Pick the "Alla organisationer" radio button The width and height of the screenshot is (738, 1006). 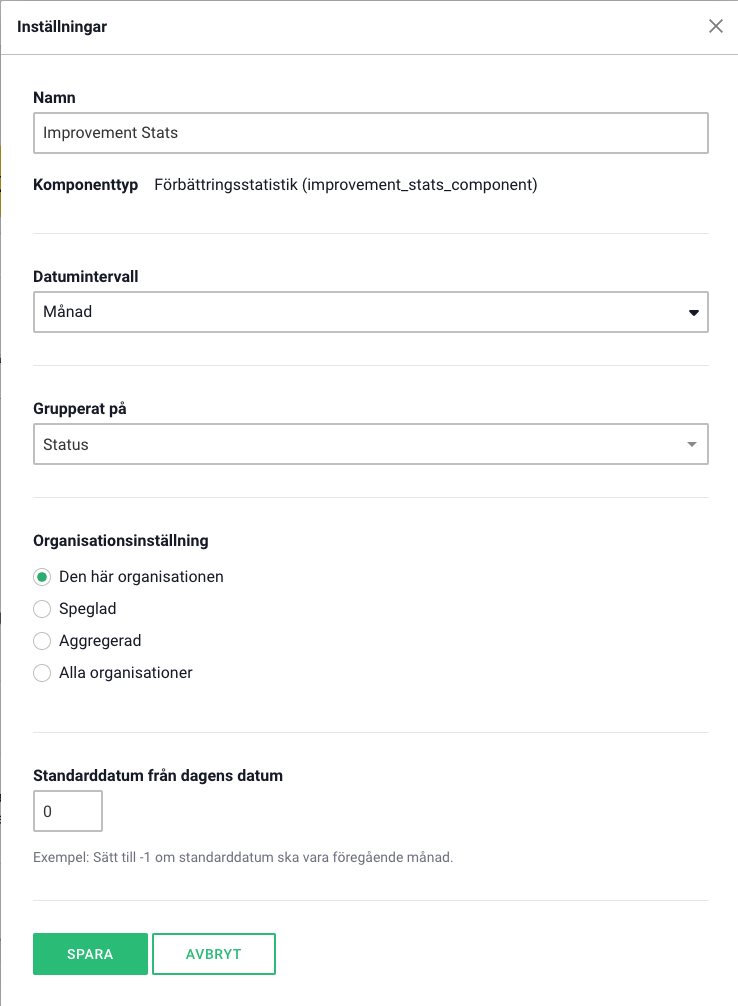click(42, 673)
